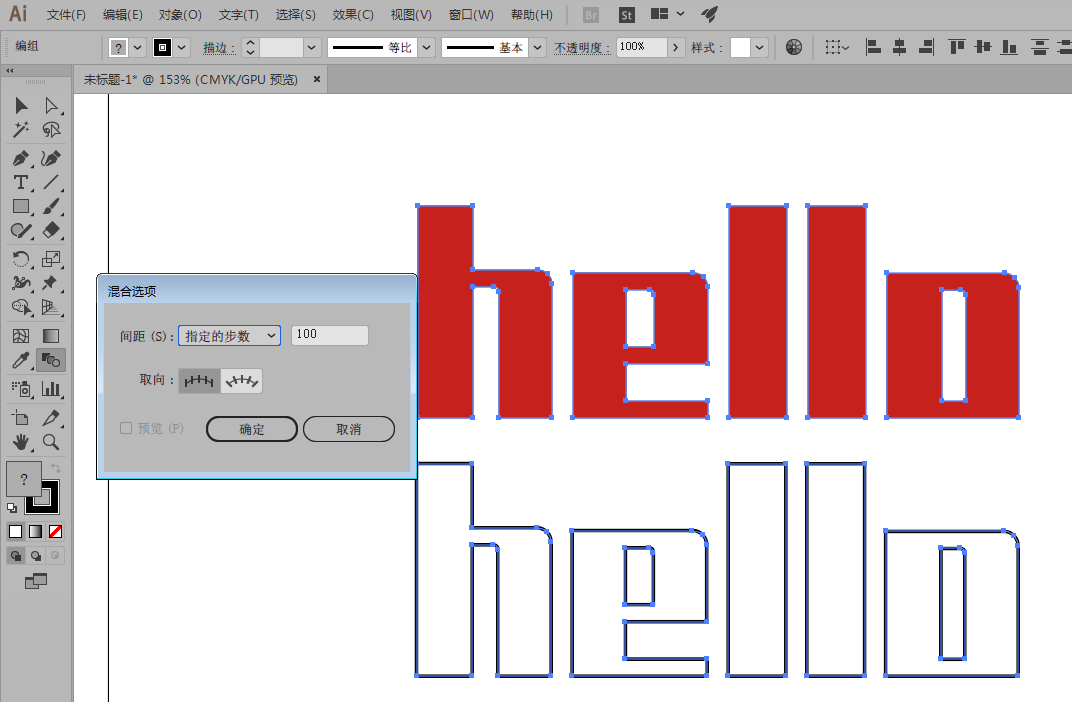
Task: Select the Puppet Warp pin tool
Action: 51,283
